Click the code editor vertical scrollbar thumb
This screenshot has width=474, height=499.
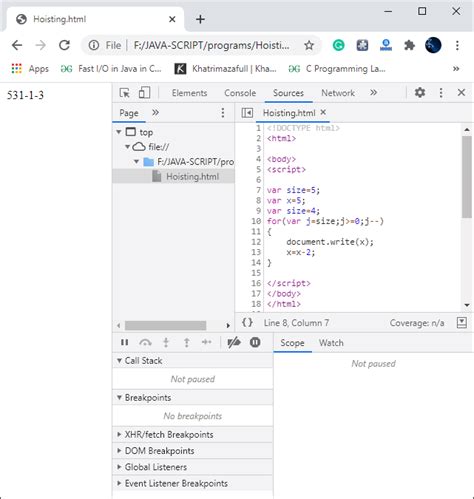[467, 177]
